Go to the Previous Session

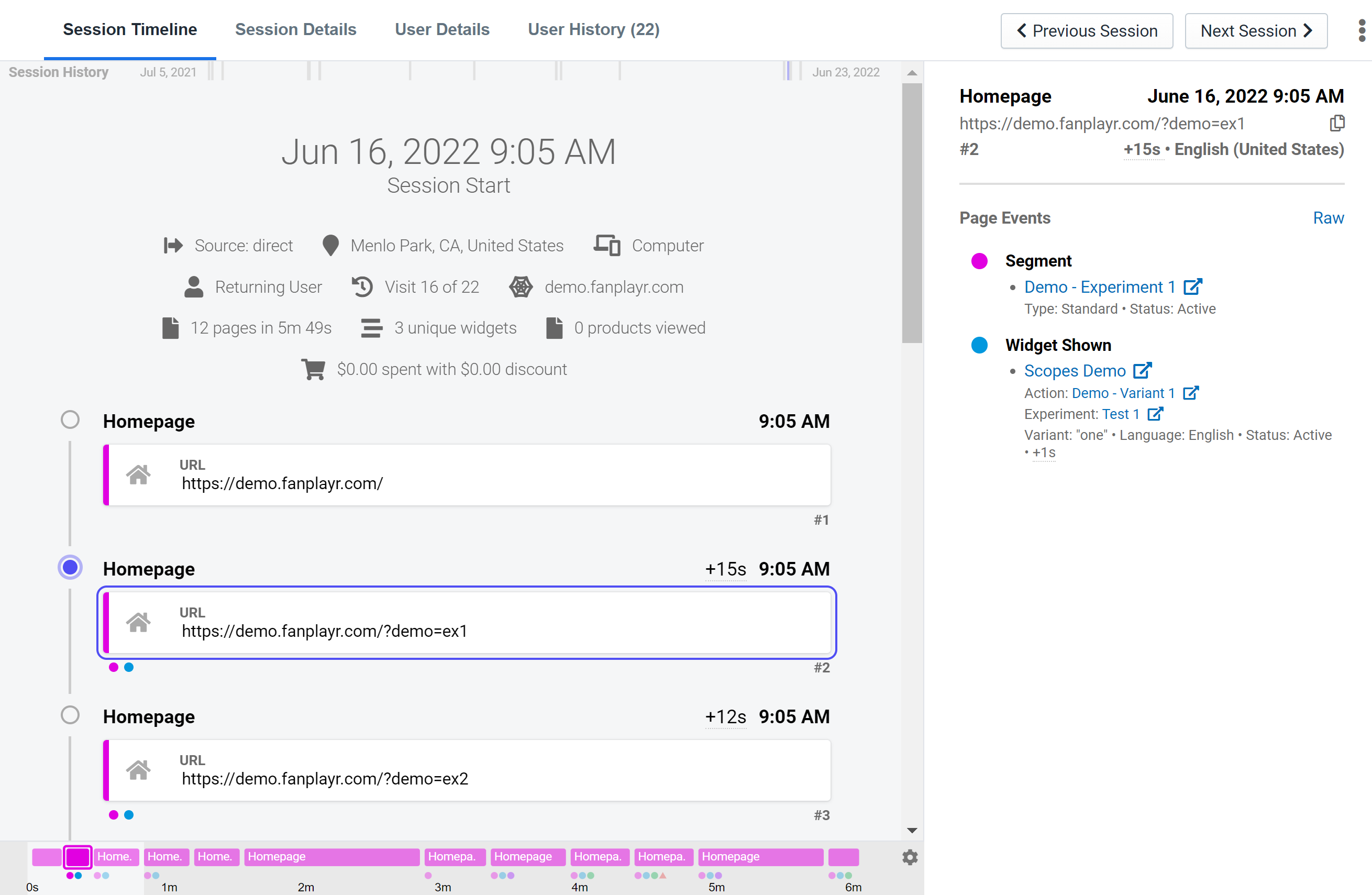pos(1087,30)
